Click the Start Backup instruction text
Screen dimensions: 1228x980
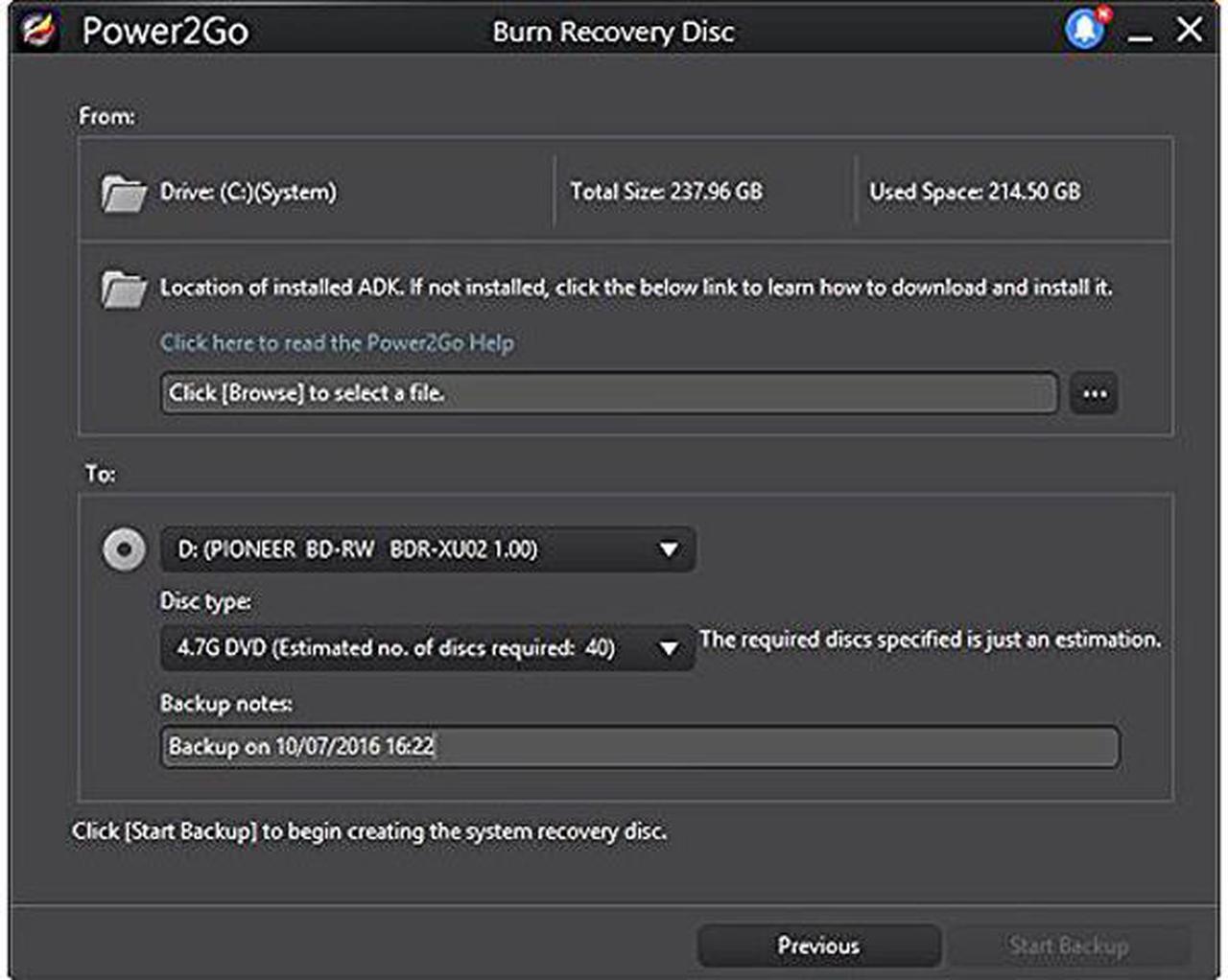(x=369, y=830)
